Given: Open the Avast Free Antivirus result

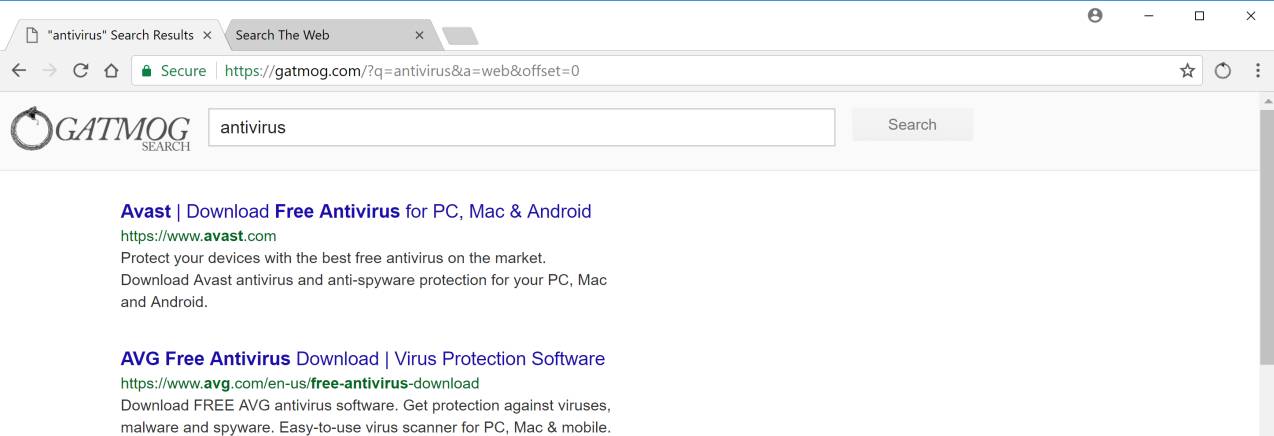Looking at the screenshot, I should tap(355, 211).
